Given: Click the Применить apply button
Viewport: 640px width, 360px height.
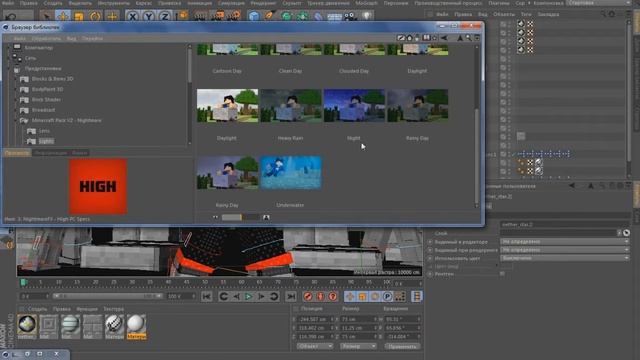Looking at the screenshot, I should tap(402, 347).
